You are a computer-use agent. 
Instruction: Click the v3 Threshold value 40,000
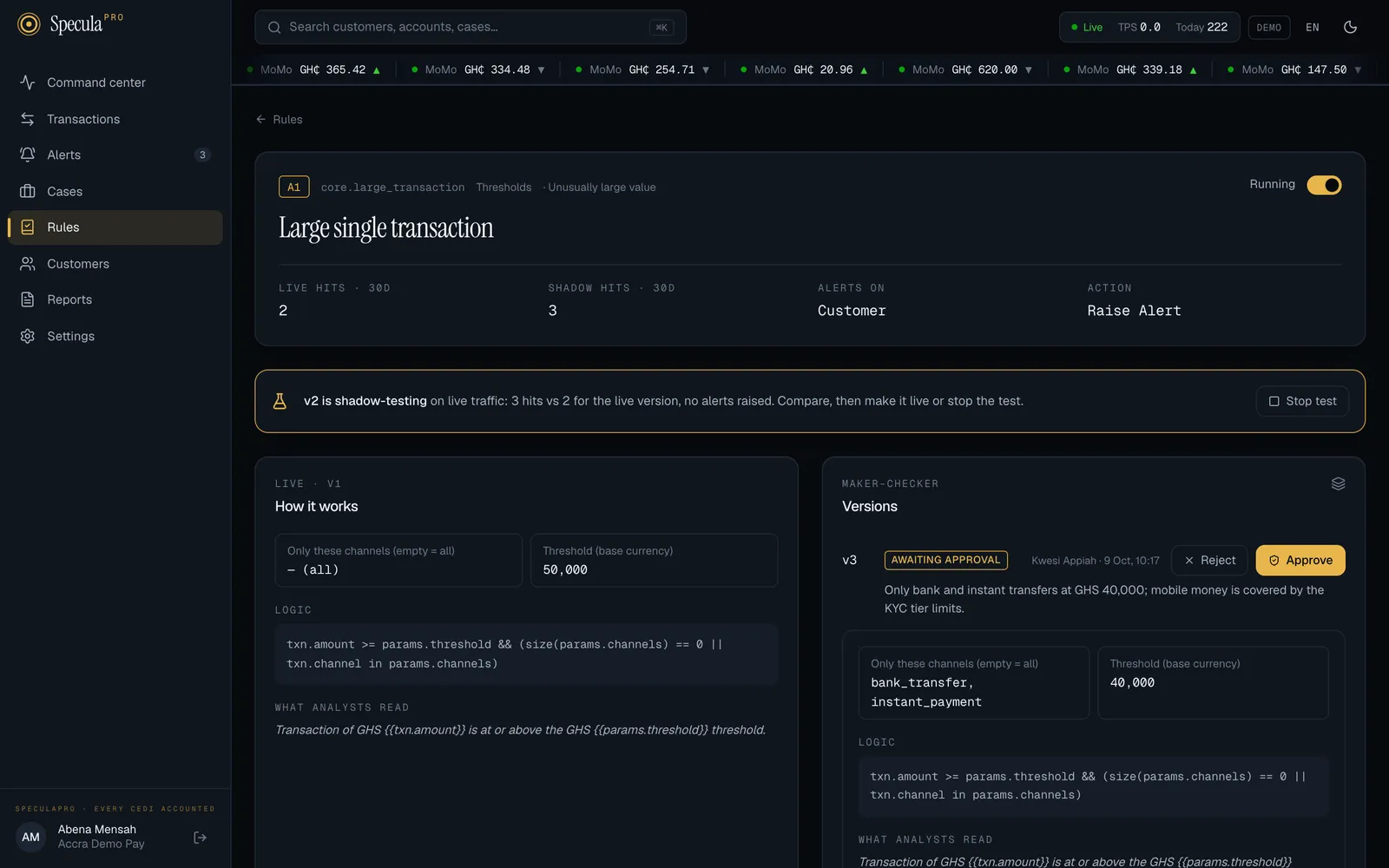1132,683
